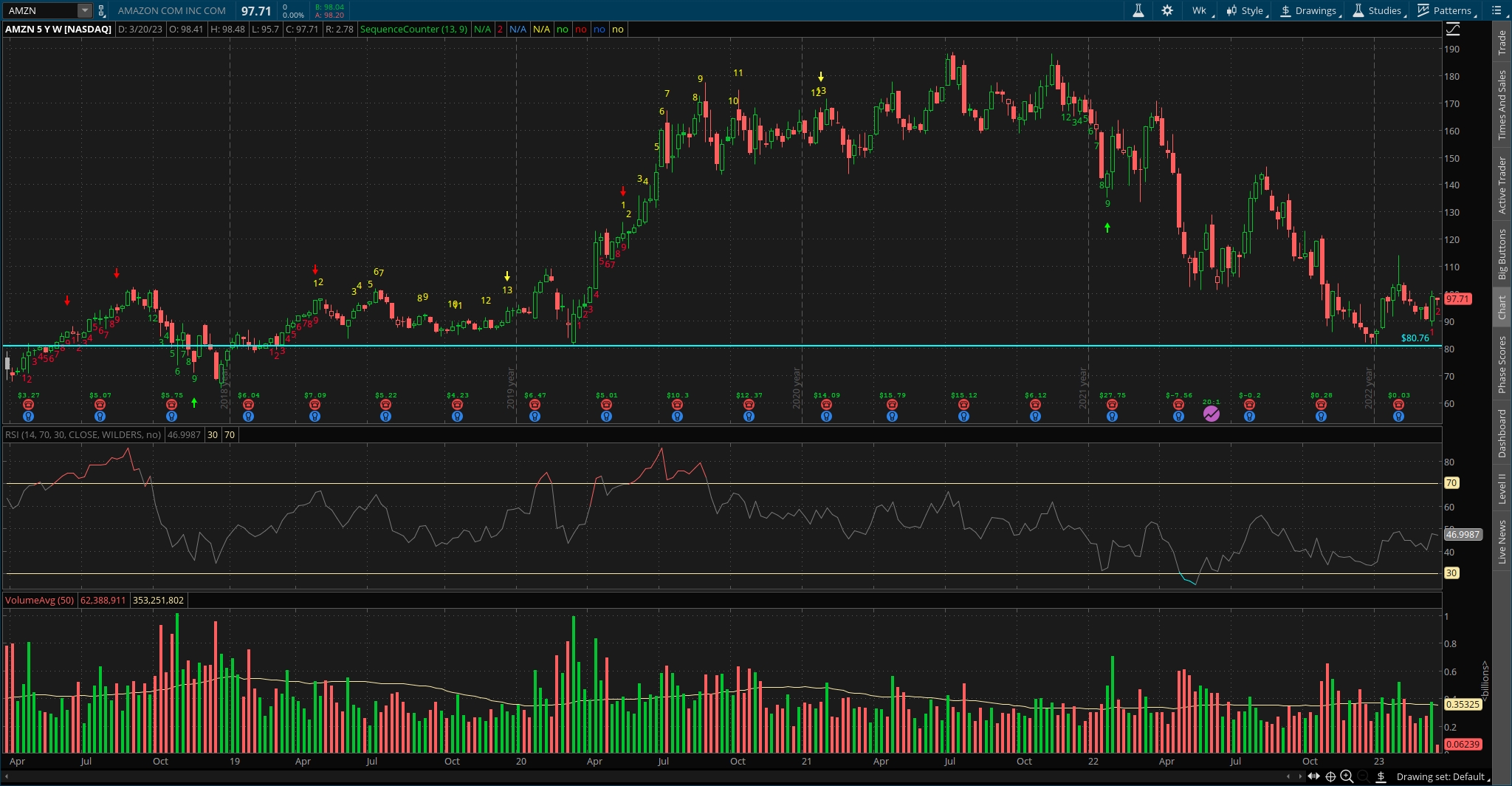Open chart settings gear icon
This screenshot has height=786, width=1512.
coord(1167,10)
